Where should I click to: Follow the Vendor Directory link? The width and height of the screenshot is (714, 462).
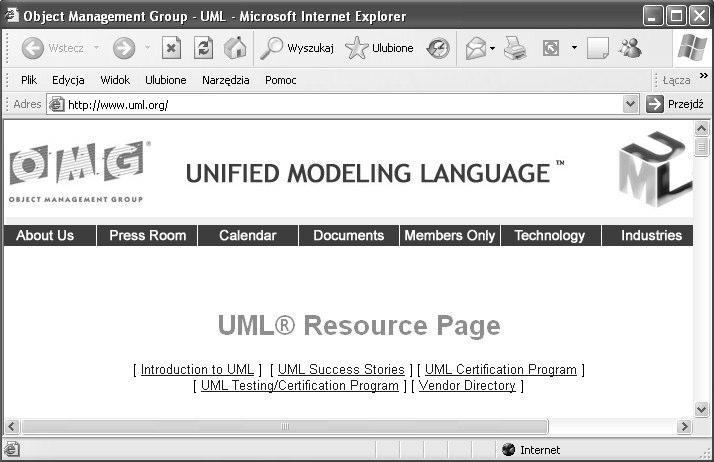(467, 386)
